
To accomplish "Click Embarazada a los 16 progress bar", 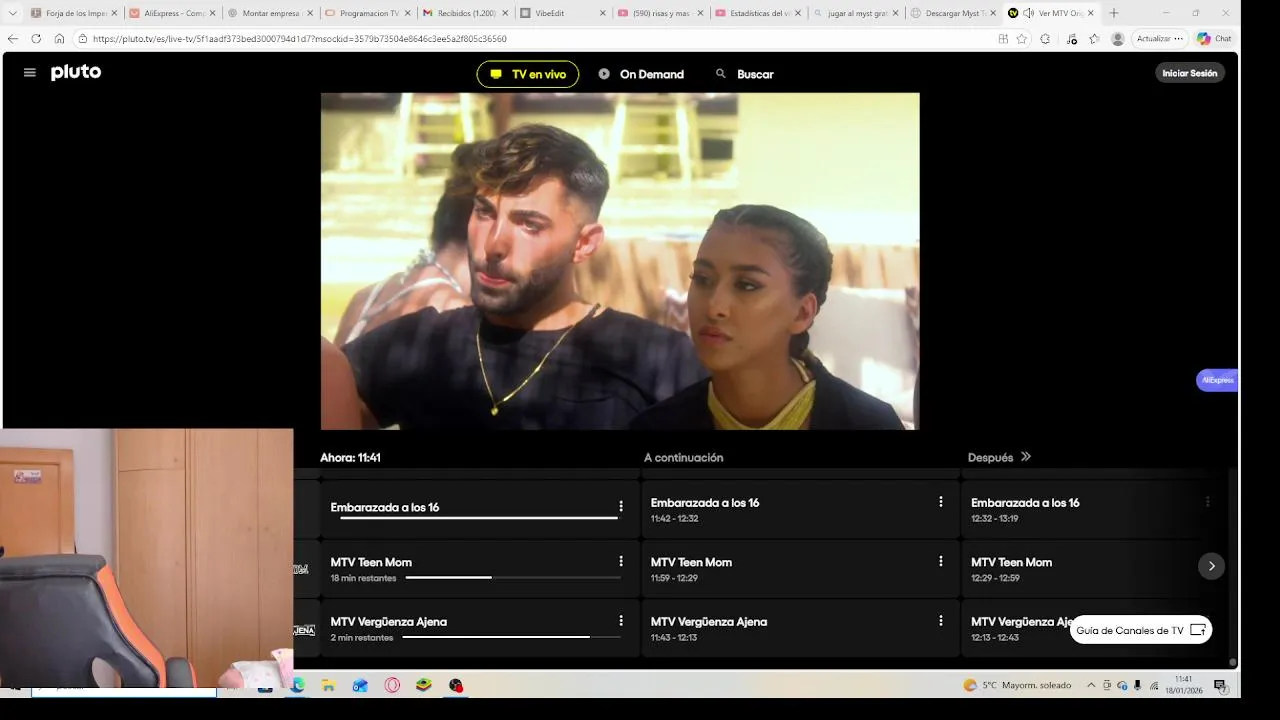I will (x=479, y=518).
